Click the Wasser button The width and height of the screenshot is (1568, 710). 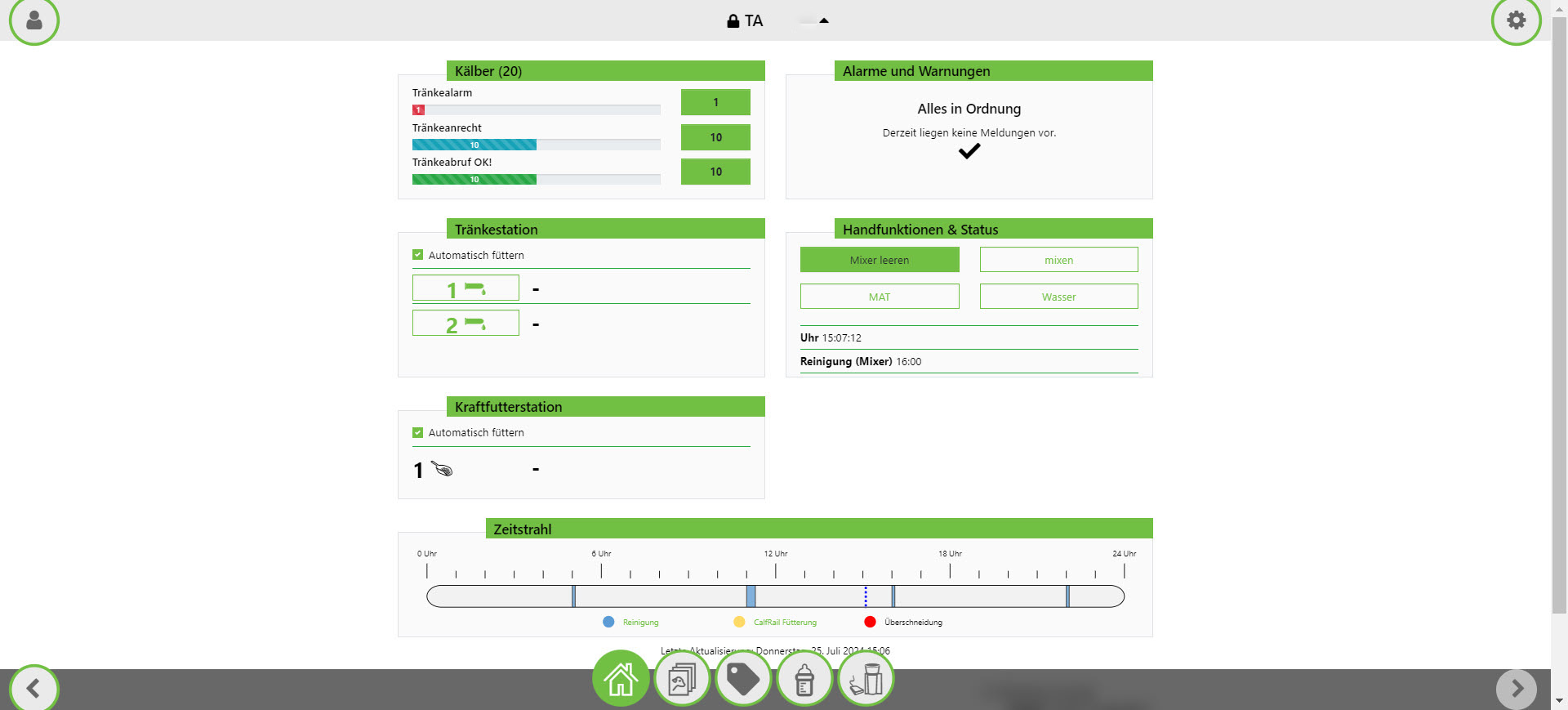[x=1058, y=297]
